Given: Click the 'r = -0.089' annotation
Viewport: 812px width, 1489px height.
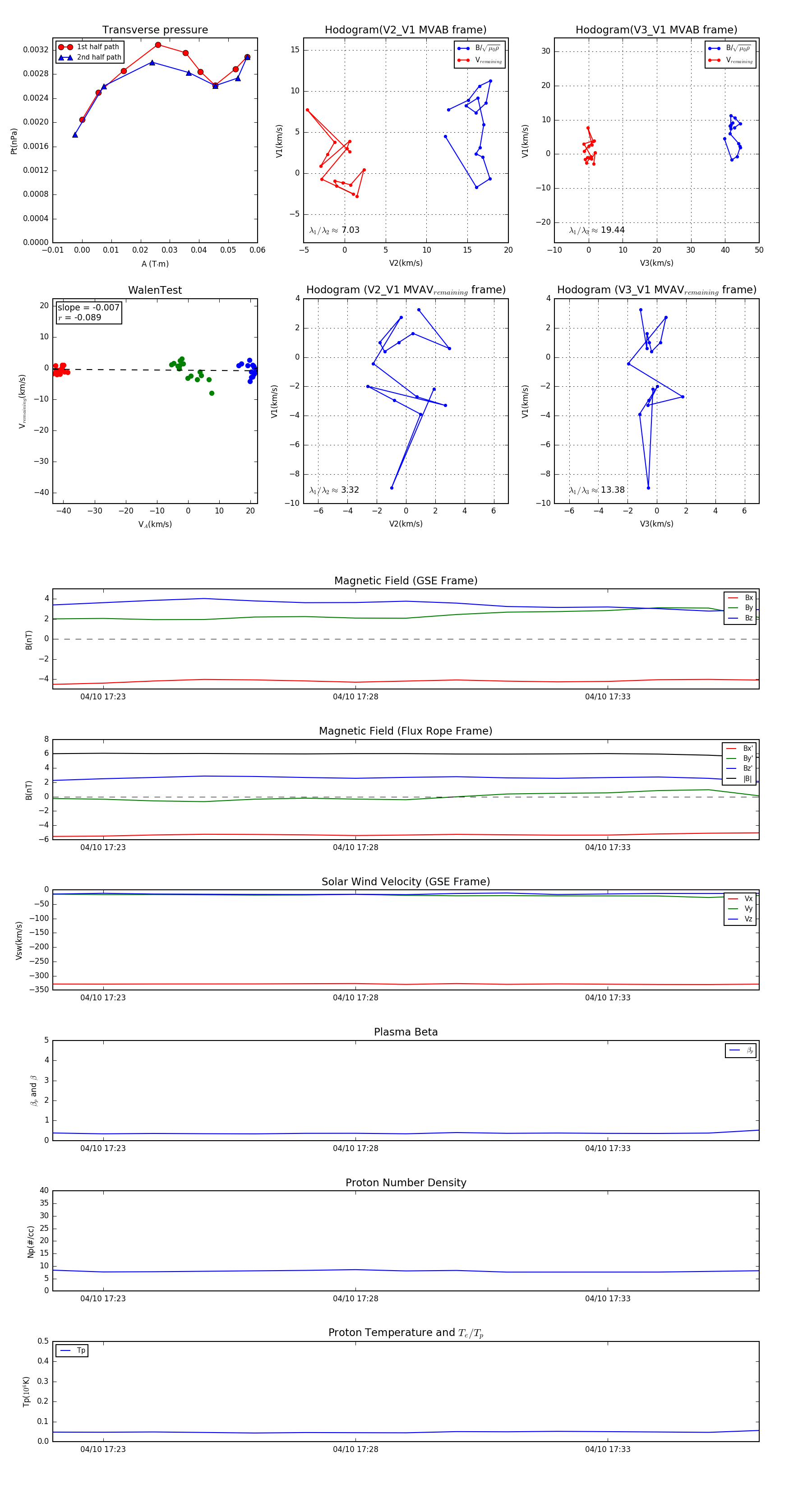Looking at the screenshot, I should tap(79, 317).
